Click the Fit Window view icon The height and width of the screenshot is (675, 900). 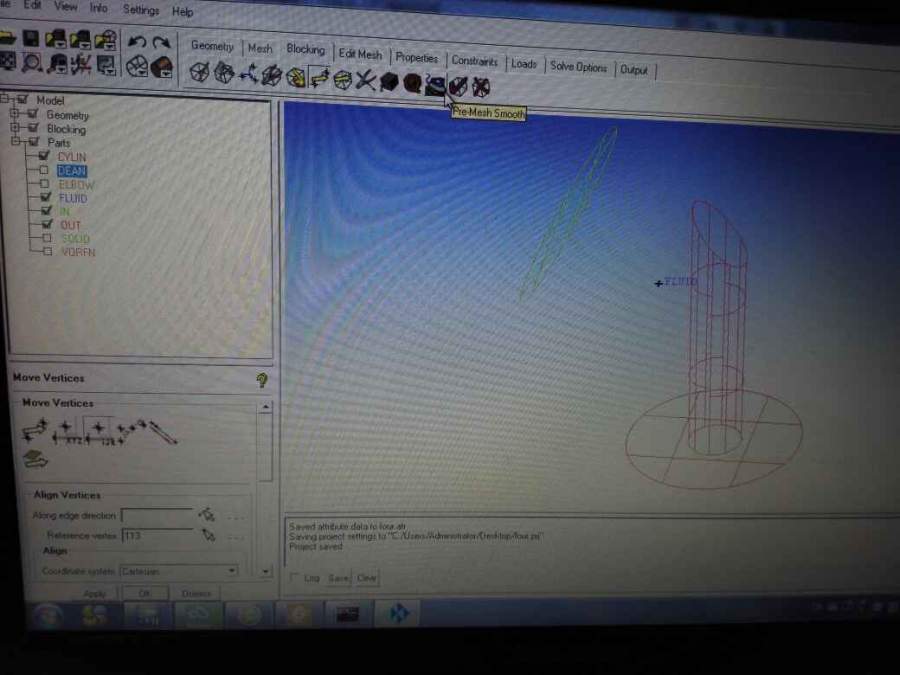7,61
